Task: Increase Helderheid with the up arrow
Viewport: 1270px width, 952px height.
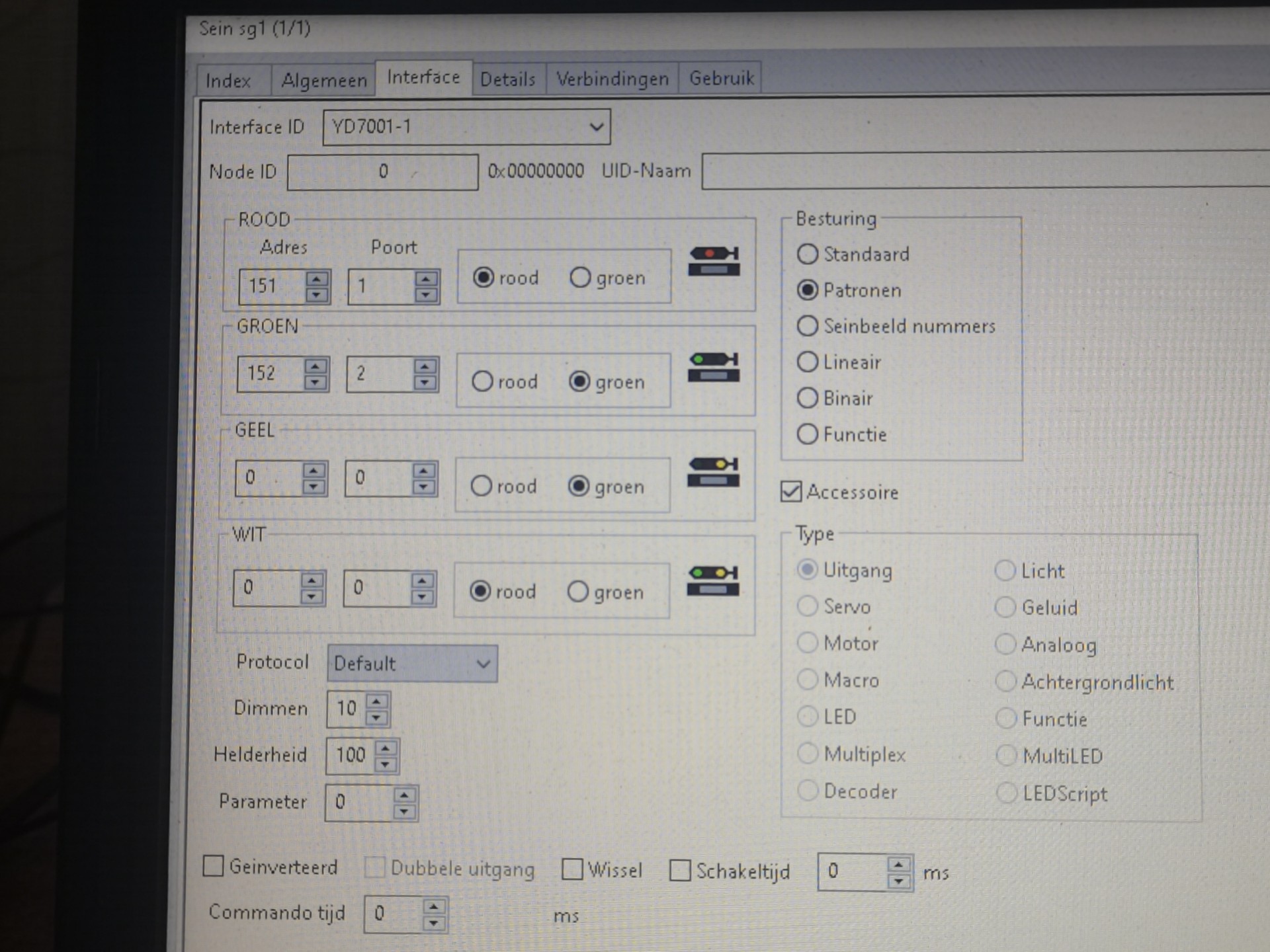Action: coord(386,748)
